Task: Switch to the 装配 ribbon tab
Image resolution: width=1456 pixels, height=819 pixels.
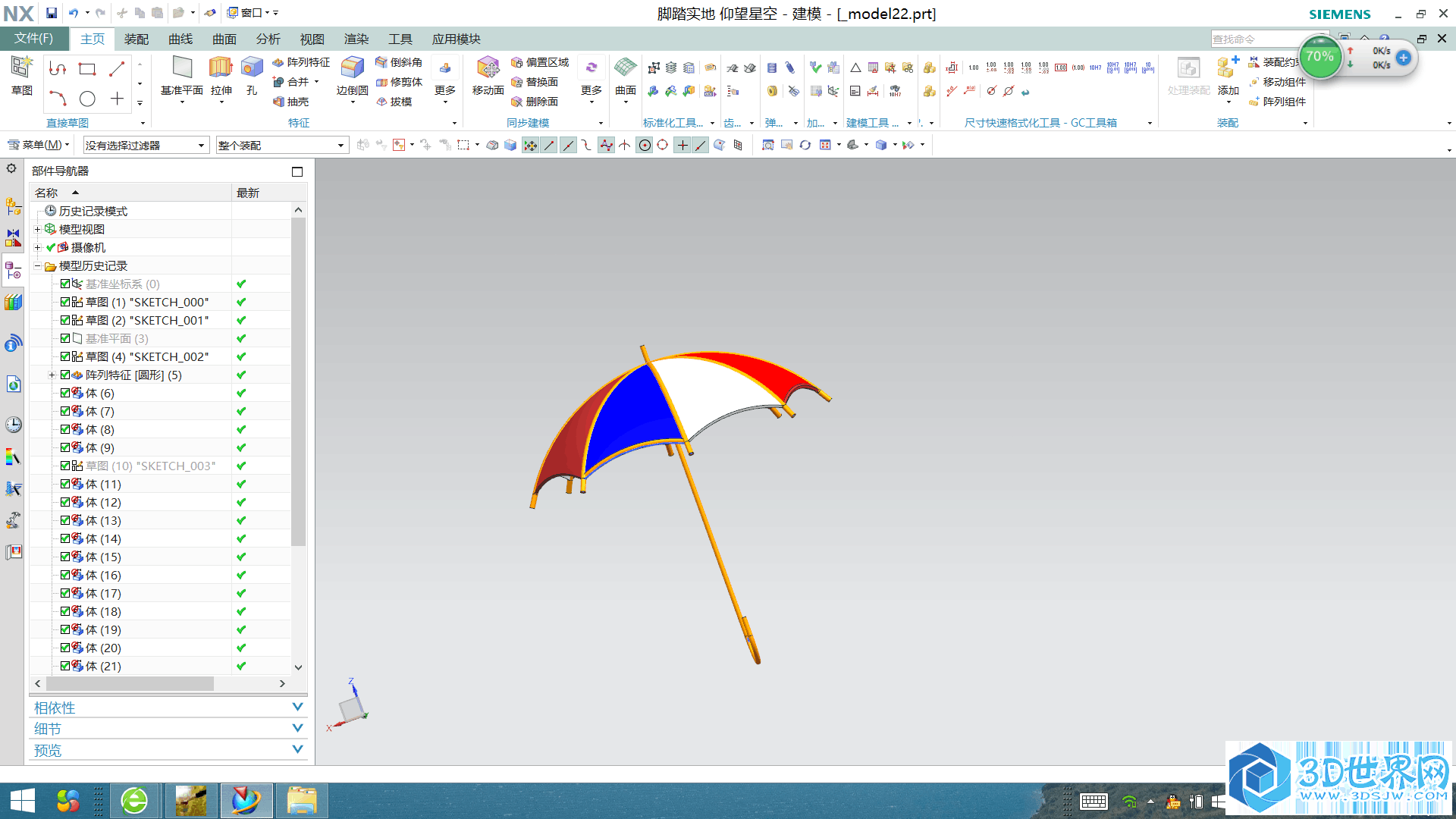Action: pos(136,39)
